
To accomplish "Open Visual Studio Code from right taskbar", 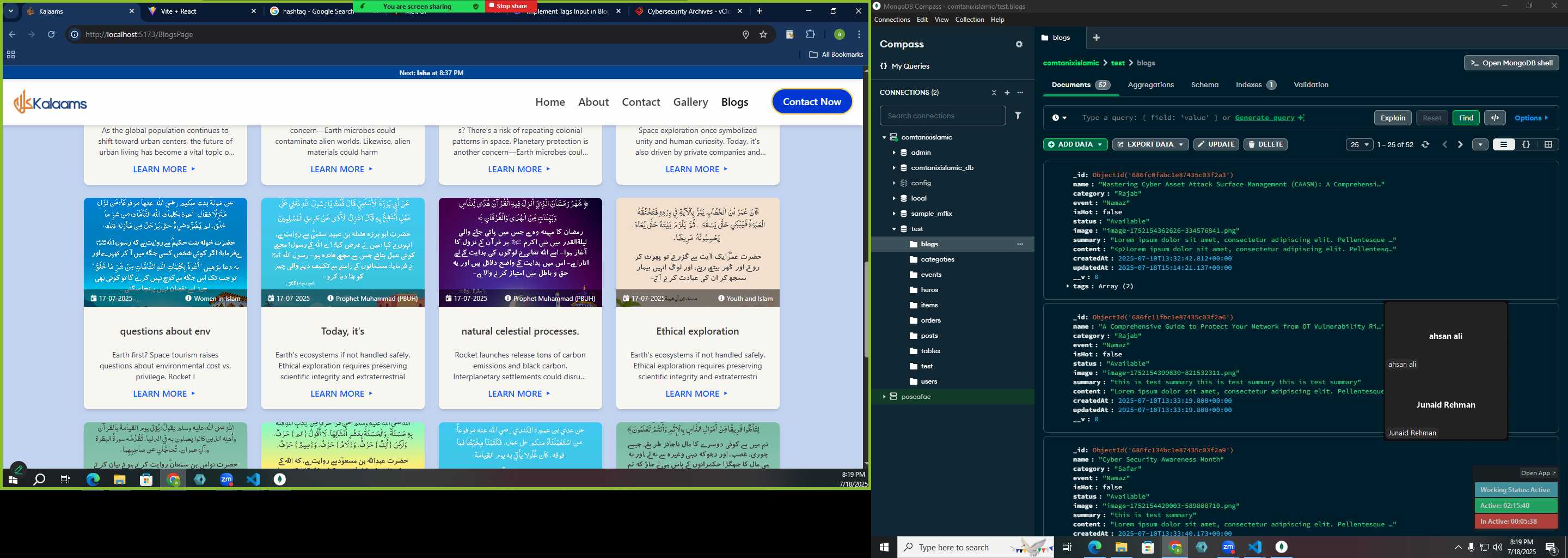I will coord(1254,547).
